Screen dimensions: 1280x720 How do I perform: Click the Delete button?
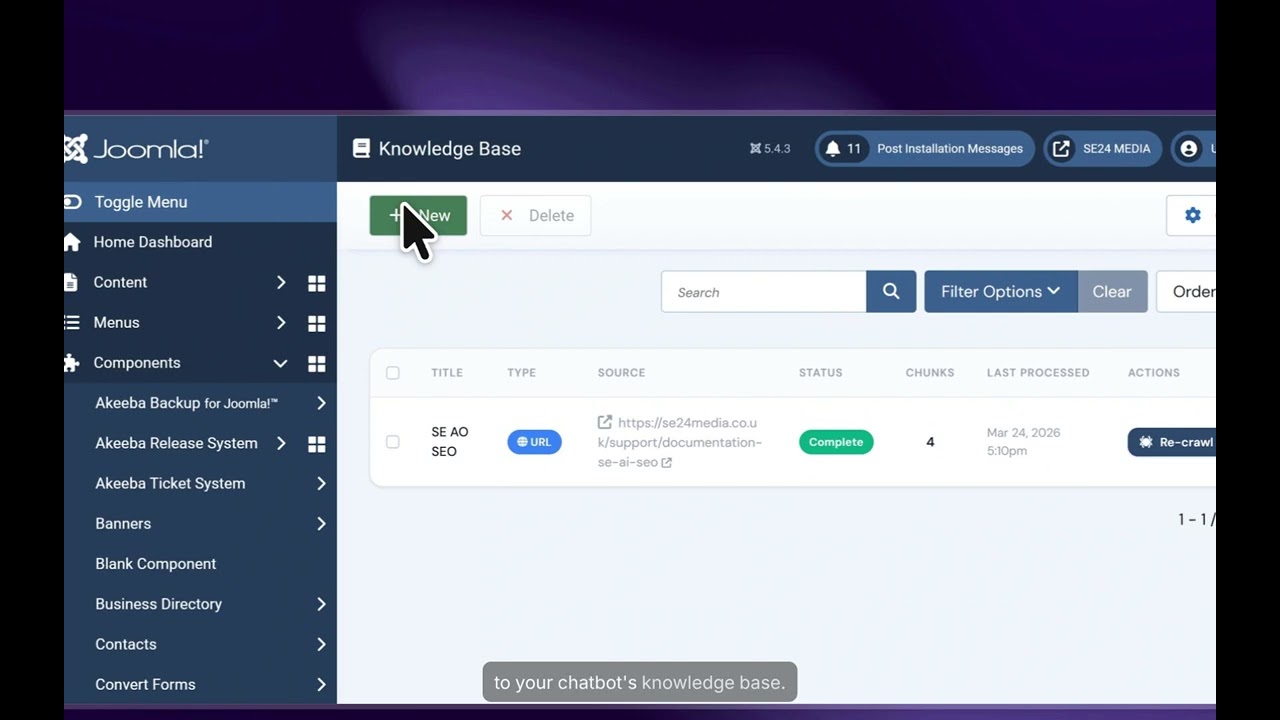[535, 215]
